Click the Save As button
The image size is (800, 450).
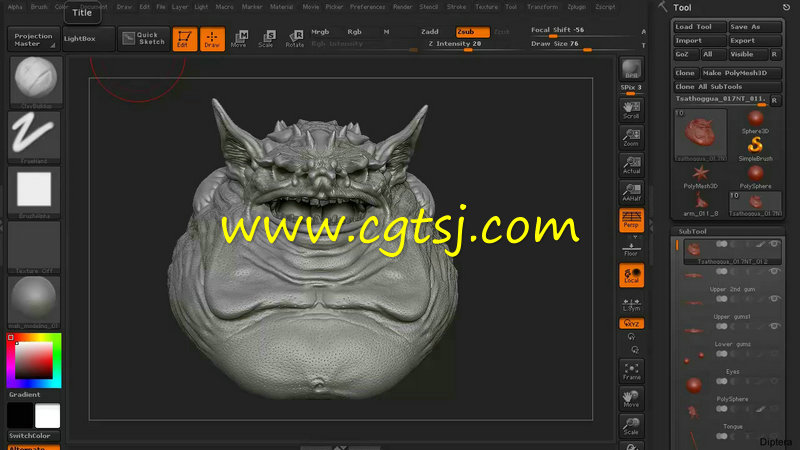click(755, 27)
